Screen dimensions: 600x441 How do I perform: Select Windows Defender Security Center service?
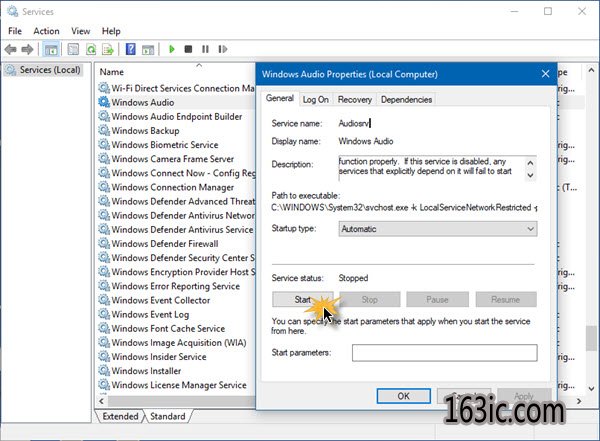pos(177,258)
